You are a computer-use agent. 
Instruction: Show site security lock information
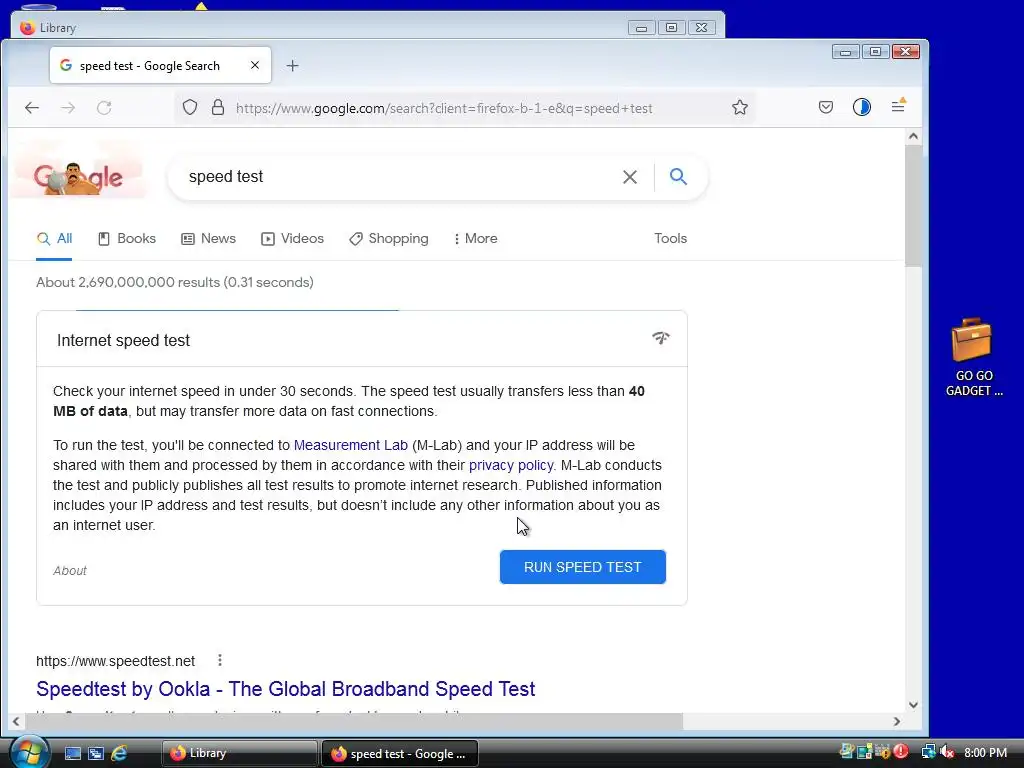click(218, 108)
